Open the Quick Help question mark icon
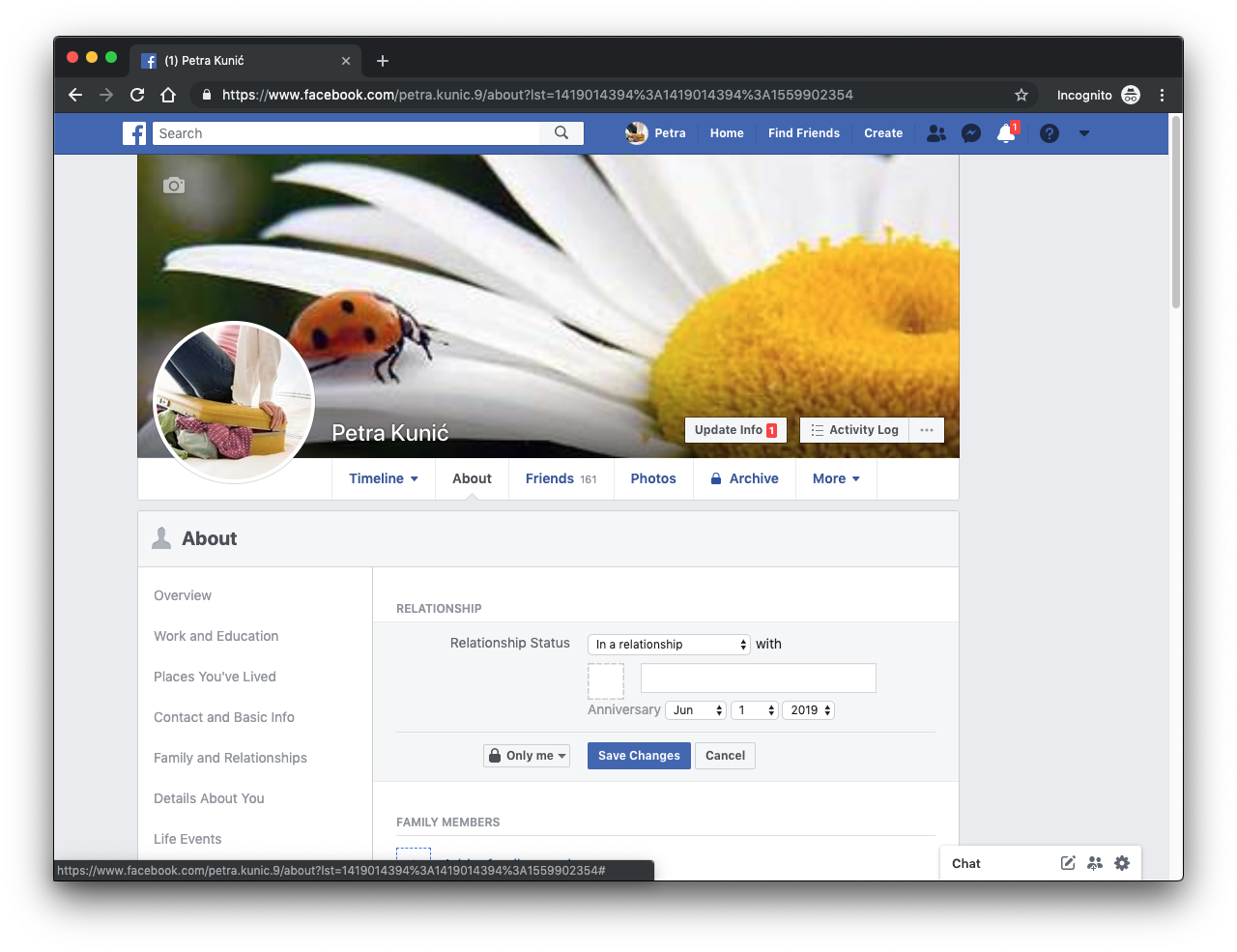This screenshot has height=952, width=1237. (1050, 133)
